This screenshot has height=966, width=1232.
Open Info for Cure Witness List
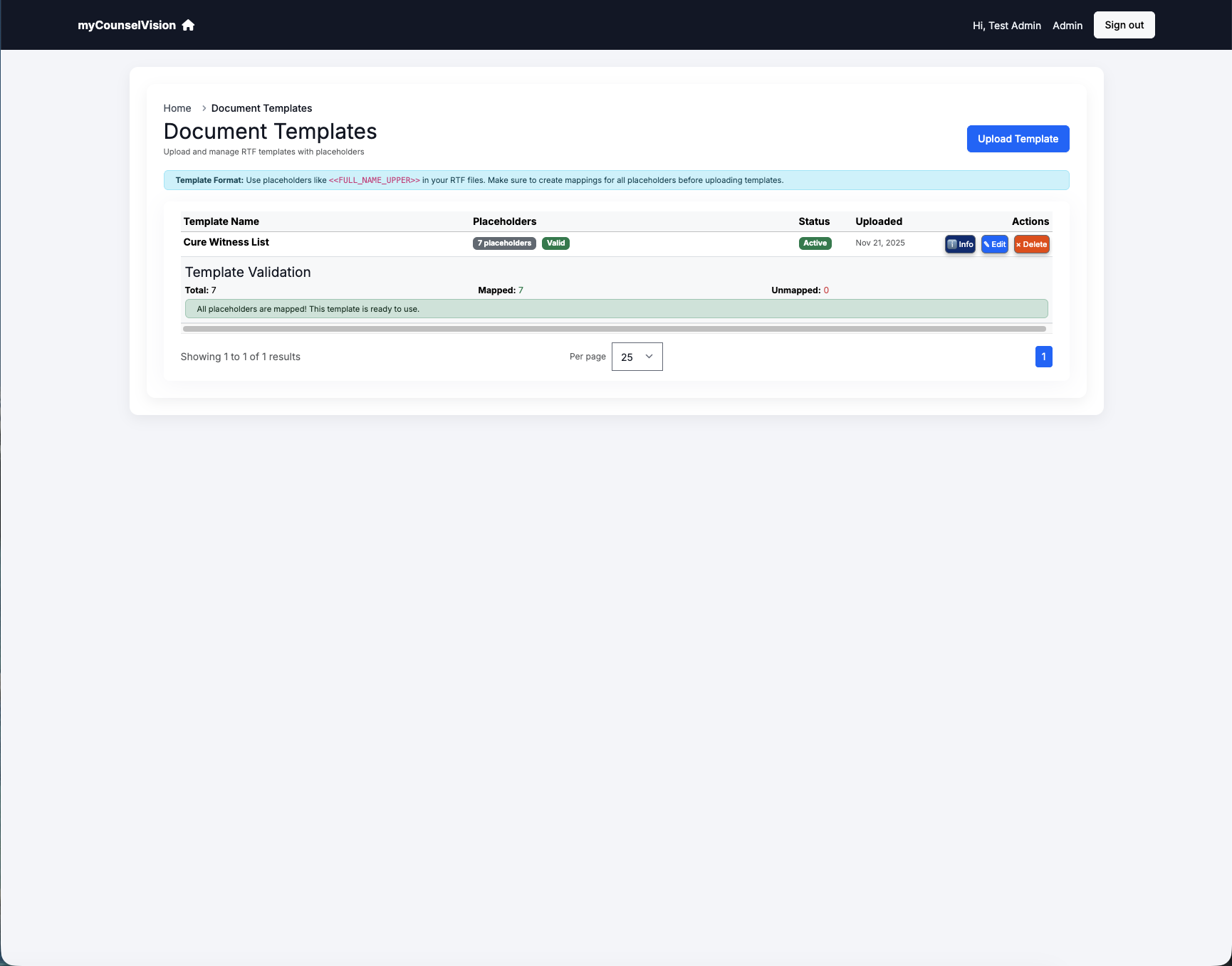(960, 244)
